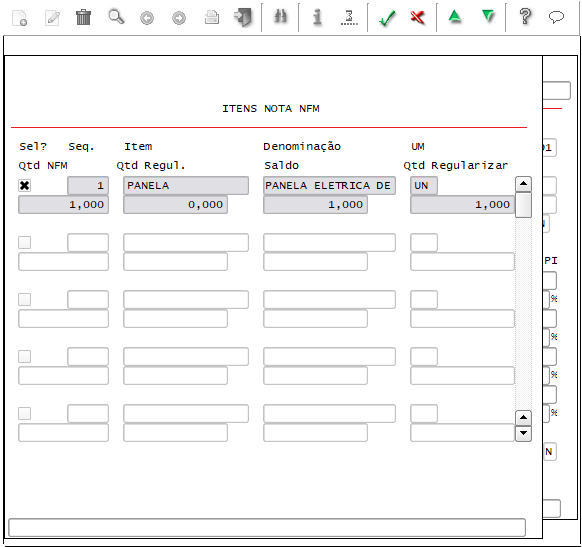The height and width of the screenshot is (547, 582).
Task: Click the binoculars find icon
Action: 280,17
